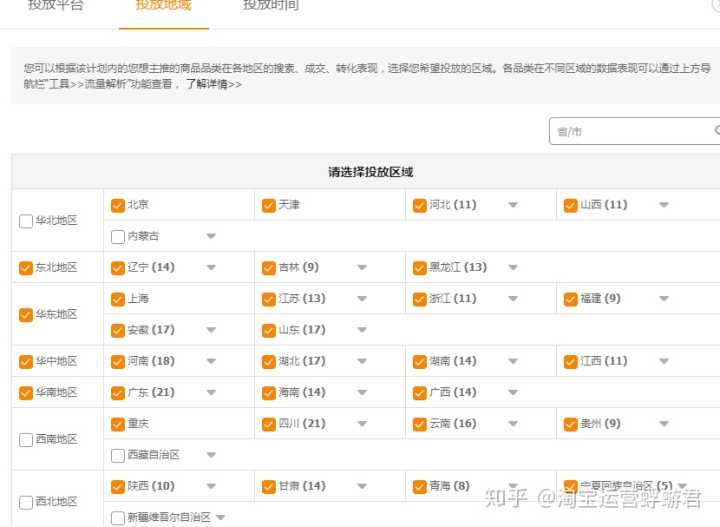Select the 投放地域 tab
The image size is (720, 527).
pyautogui.click(x=163, y=6)
